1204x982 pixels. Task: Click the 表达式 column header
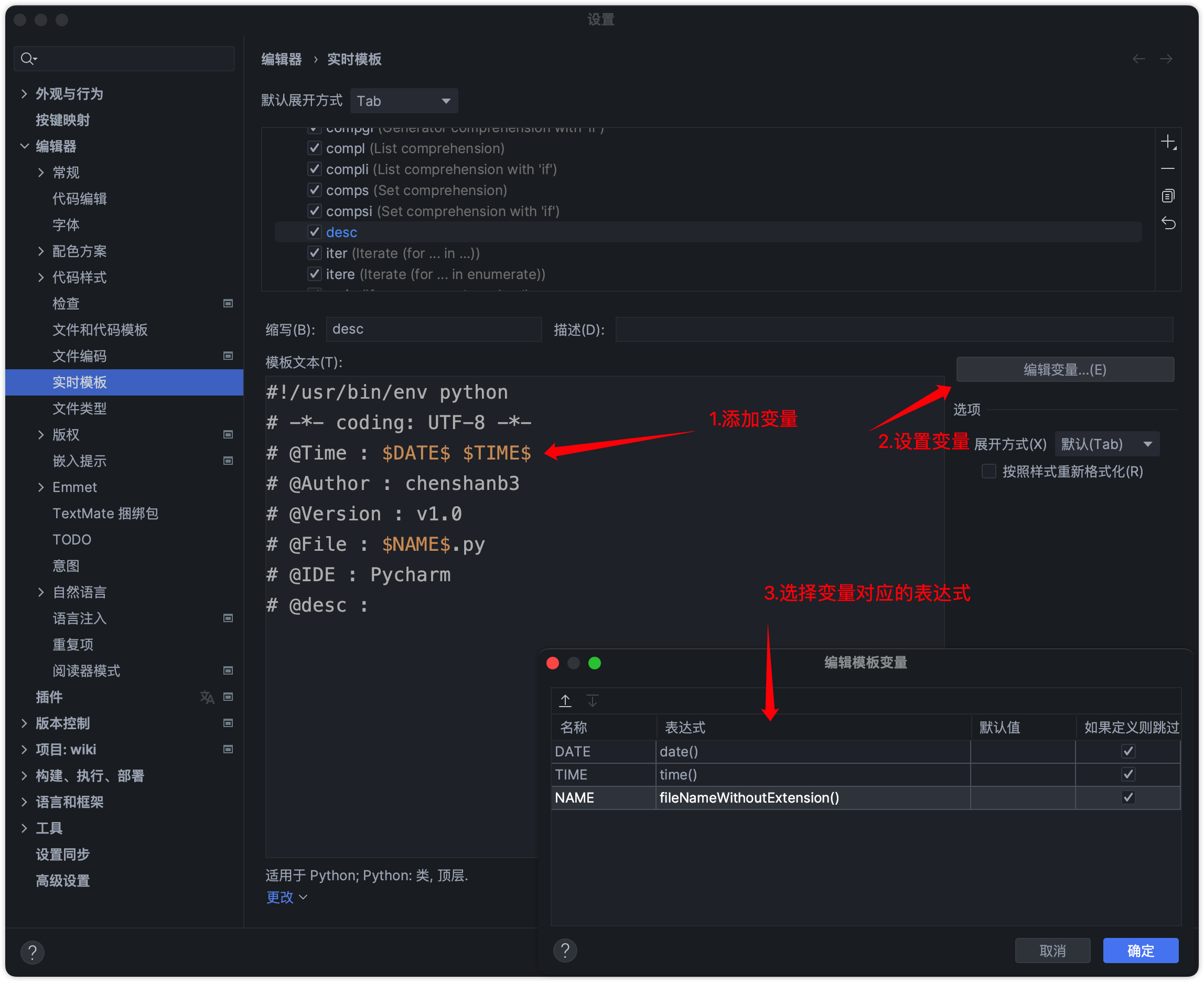[x=813, y=728]
